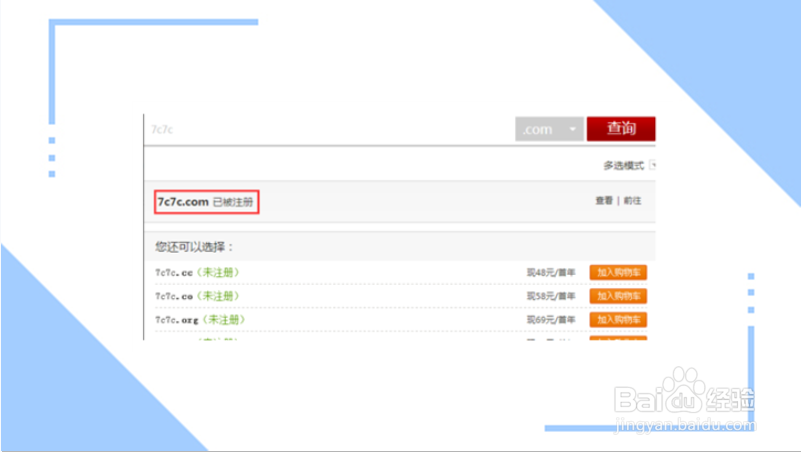Image resolution: width=801 pixels, height=452 pixels.
Task: Open the .com domain suffix dropdown
Action: point(549,129)
